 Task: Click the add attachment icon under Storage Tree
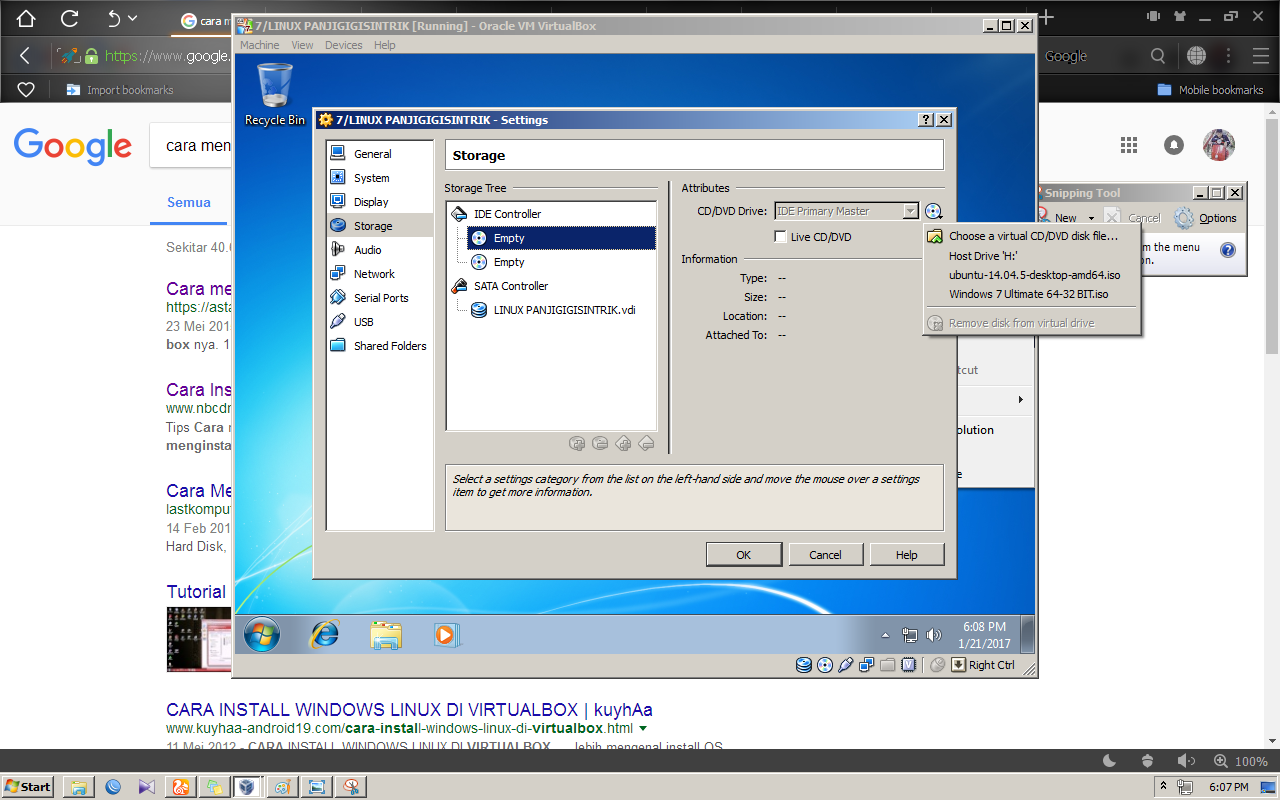click(577, 443)
